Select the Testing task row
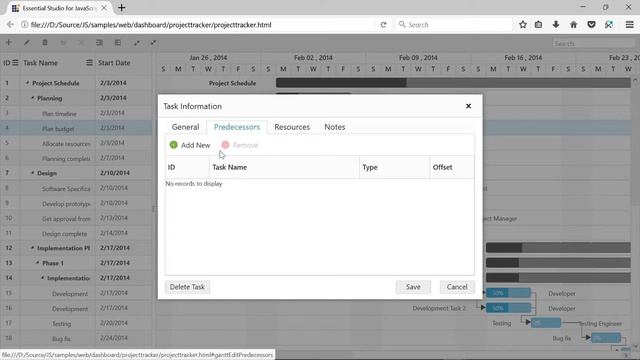The image size is (640, 360). click(76, 323)
